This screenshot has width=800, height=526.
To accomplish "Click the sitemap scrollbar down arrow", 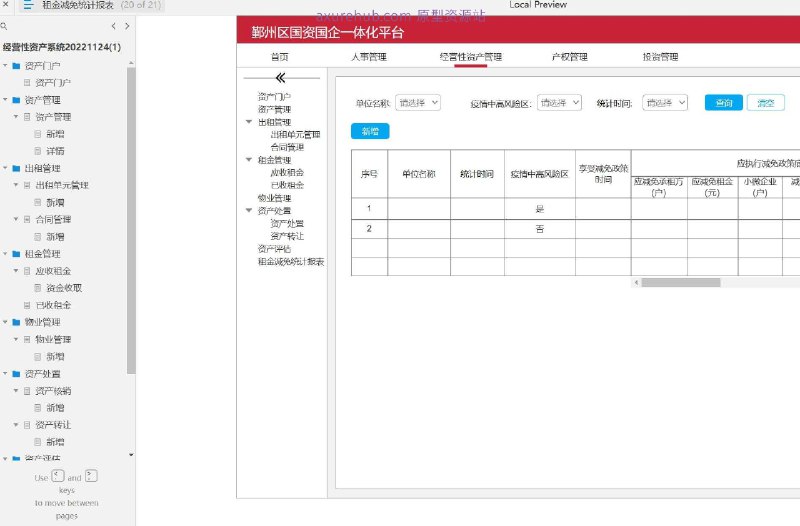I will coord(131,455).
